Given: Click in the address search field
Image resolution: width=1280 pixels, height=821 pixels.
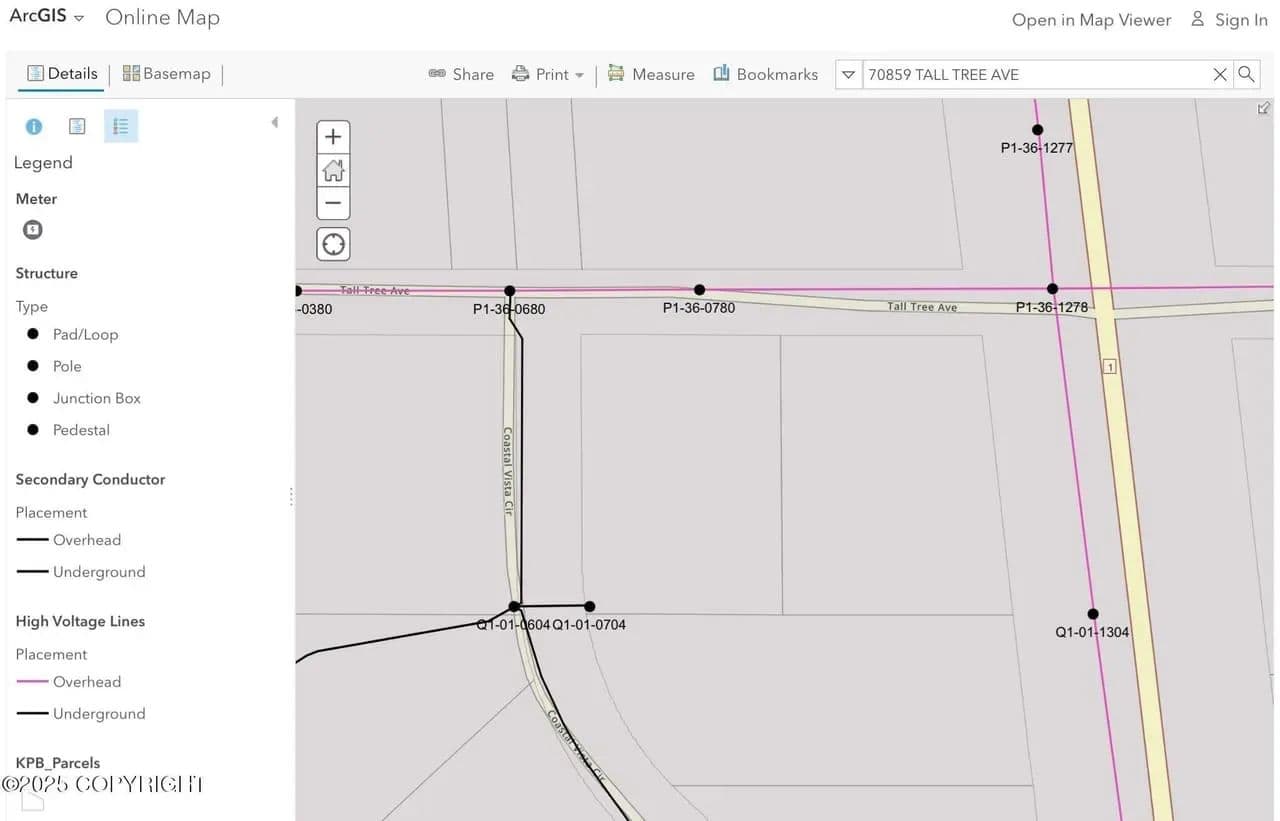Looking at the screenshot, I should [1035, 74].
